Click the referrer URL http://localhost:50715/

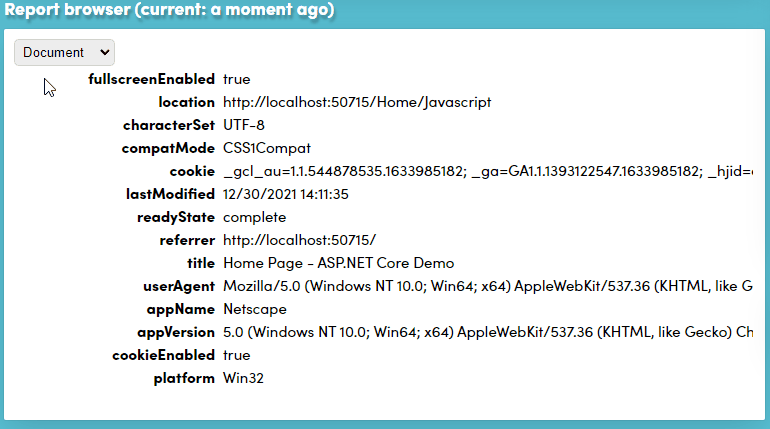click(300, 240)
